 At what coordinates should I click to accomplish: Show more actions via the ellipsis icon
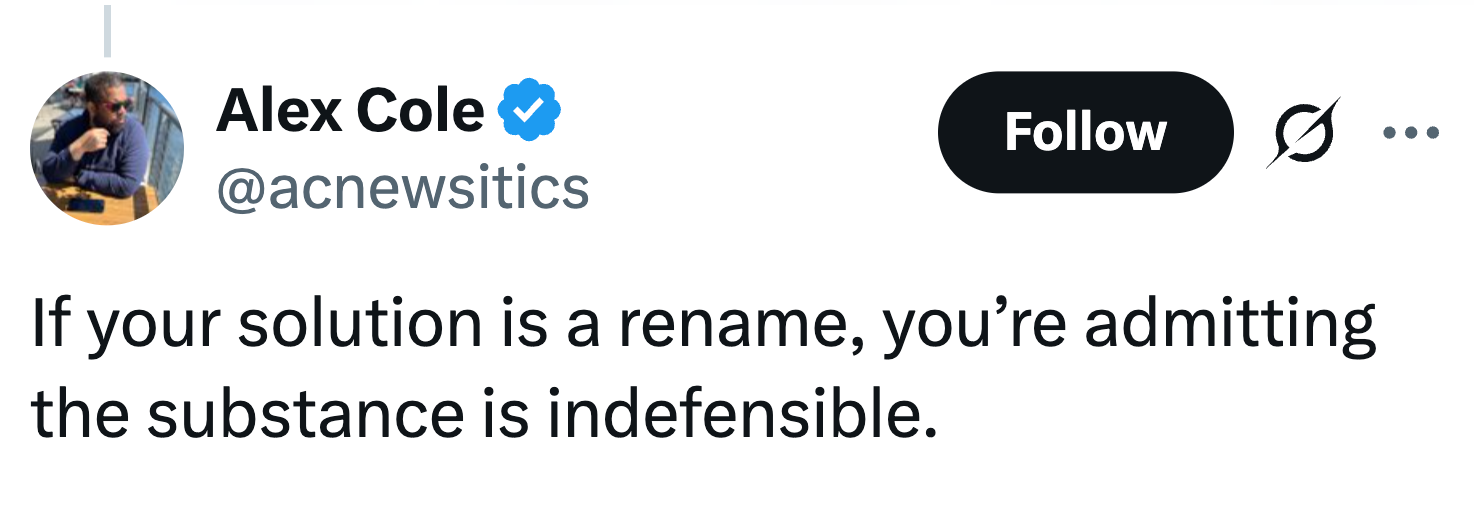[x=1411, y=132]
